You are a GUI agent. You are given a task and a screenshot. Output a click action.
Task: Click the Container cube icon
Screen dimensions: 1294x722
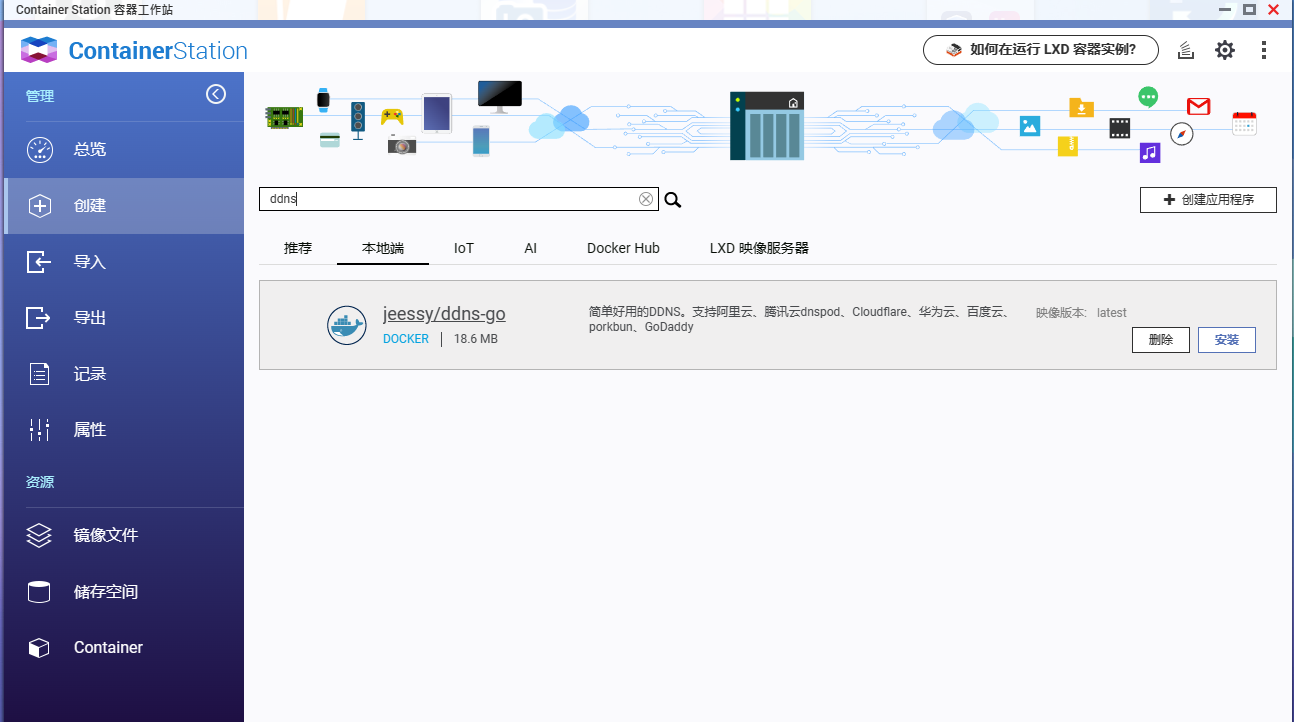click(39, 648)
